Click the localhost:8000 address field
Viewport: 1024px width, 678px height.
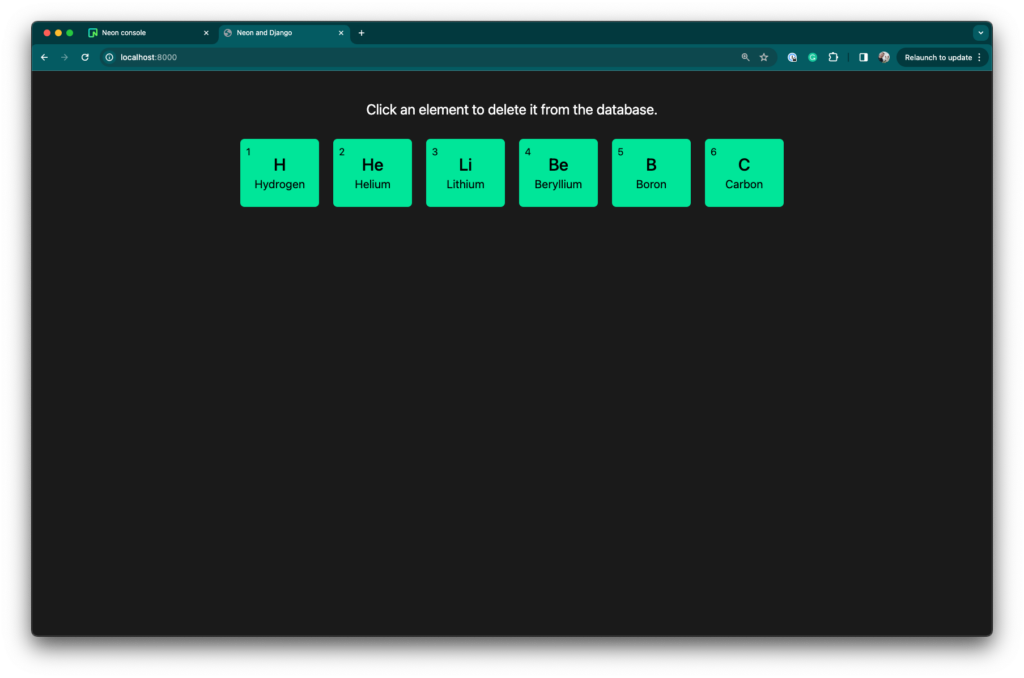tap(424, 57)
